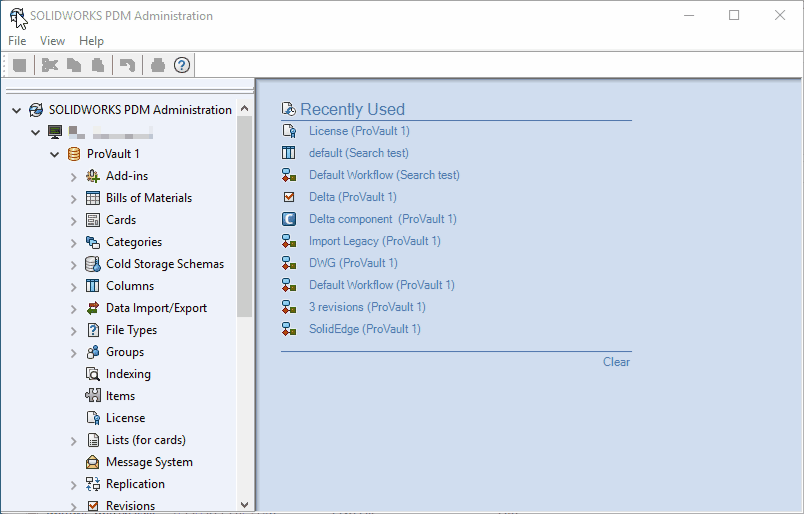804x514 pixels.
Task: Open recently used License (ProVault 1)
Action: [359, 131]
